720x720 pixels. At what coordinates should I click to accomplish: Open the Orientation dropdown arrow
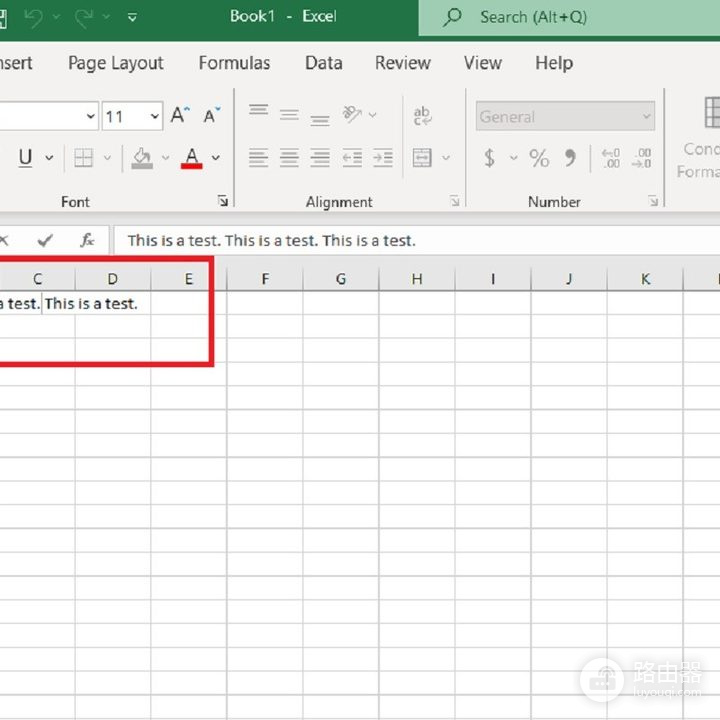point(372,114)
